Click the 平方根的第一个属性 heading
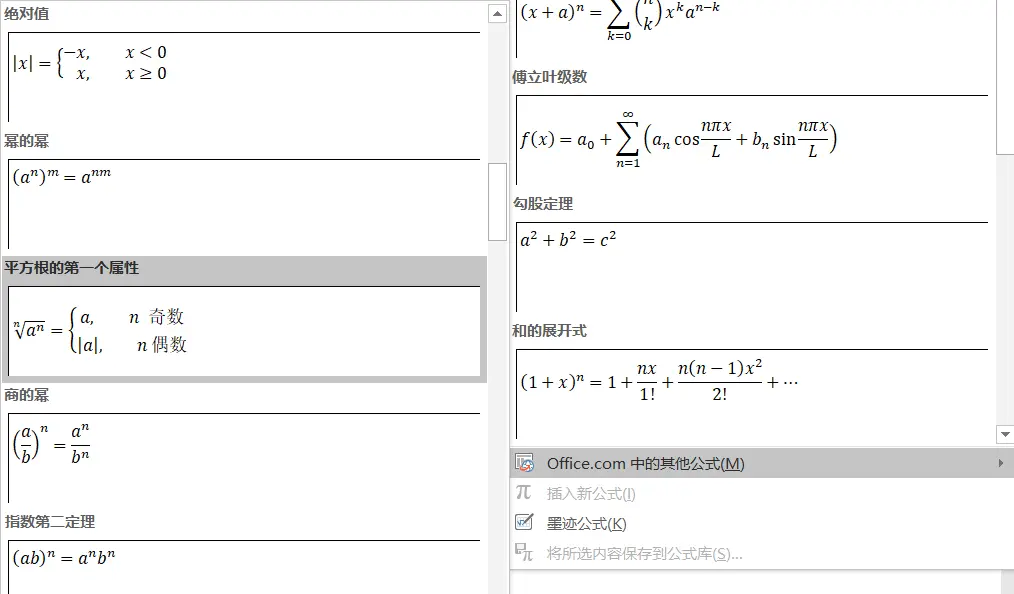This screenshot has width=1014, height=594. [x=72, y=268]
